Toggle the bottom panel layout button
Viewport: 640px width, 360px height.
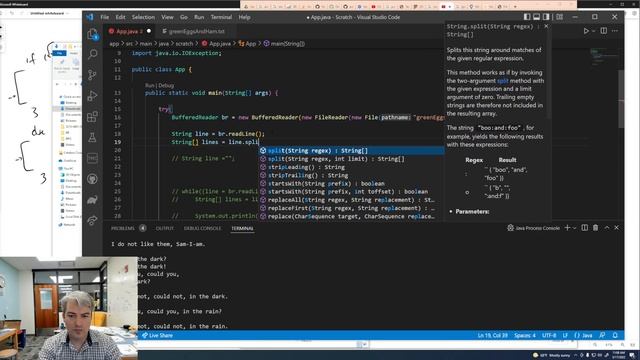coord(537,17)
